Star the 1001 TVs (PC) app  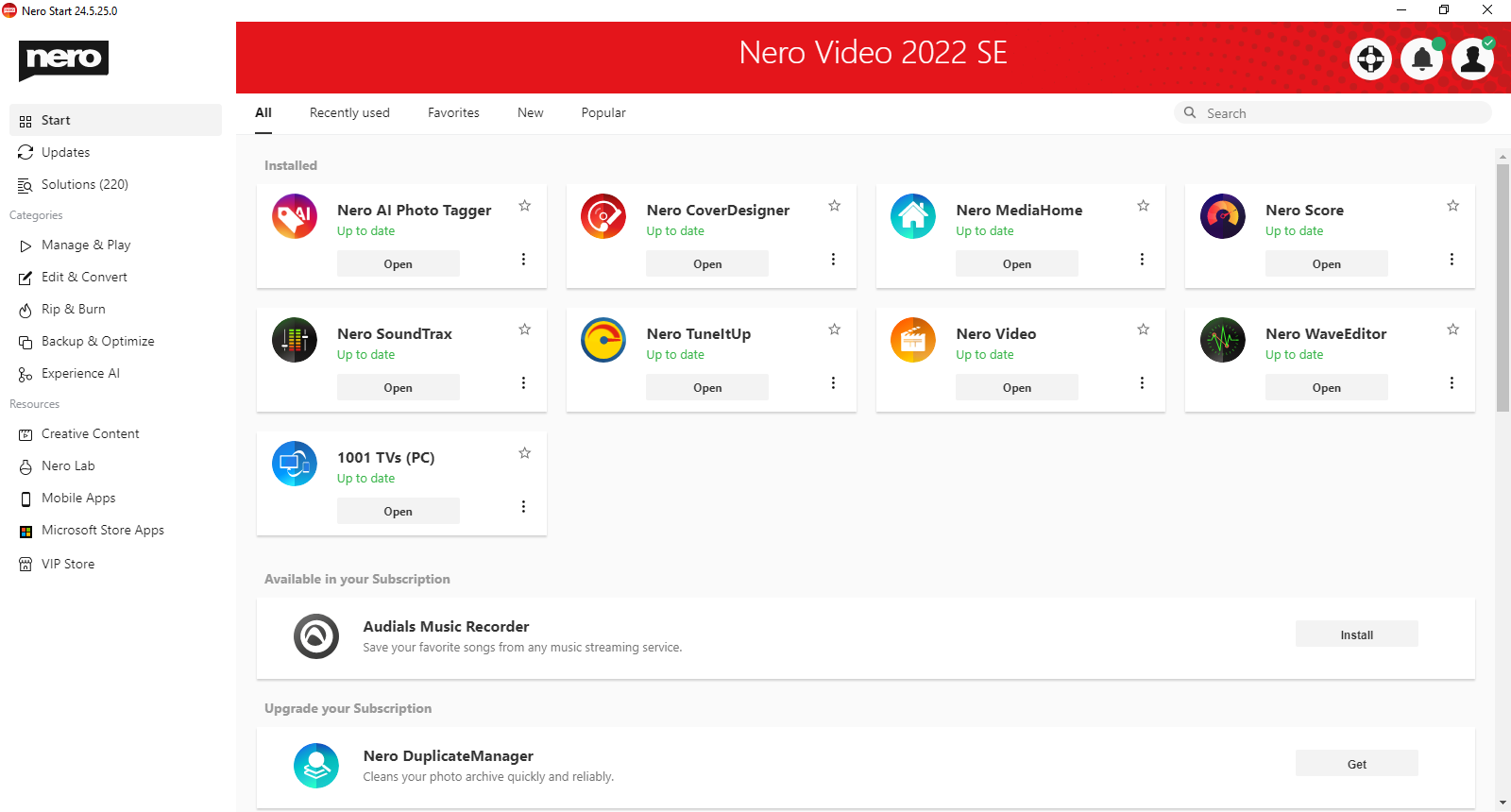(x=524, y=453)
